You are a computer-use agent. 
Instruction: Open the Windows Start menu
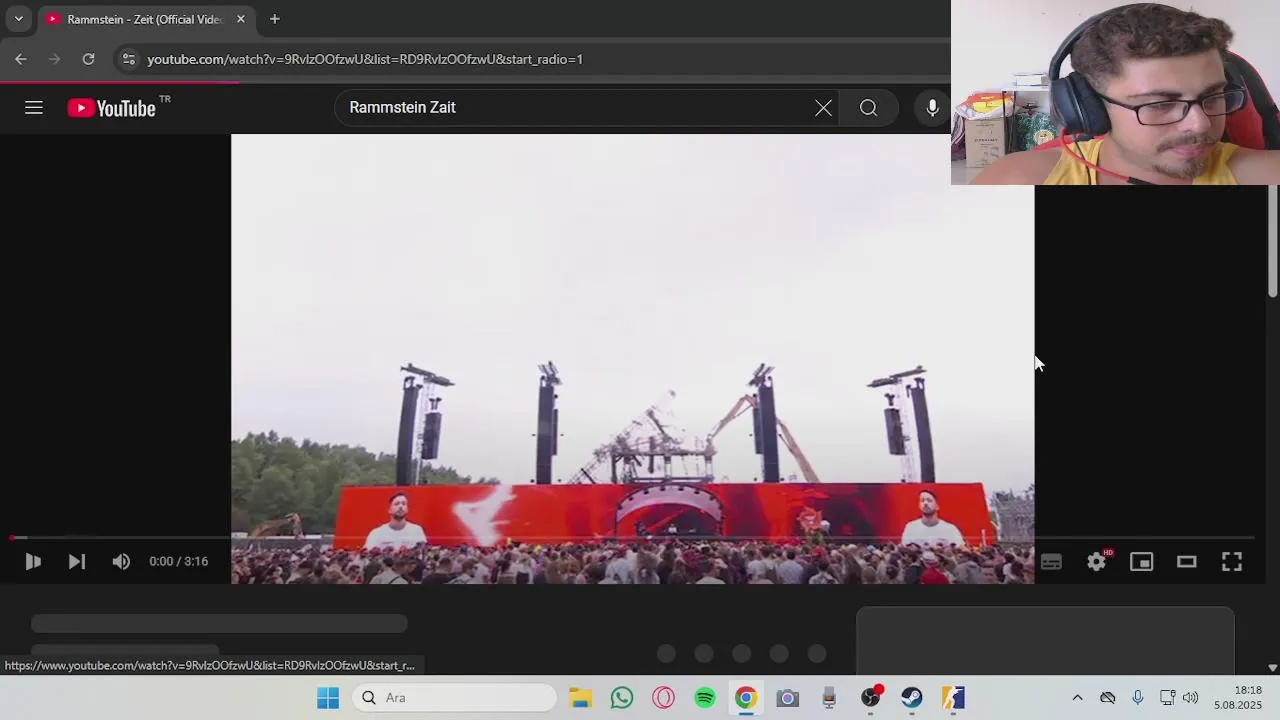click(x=328, y=698)
